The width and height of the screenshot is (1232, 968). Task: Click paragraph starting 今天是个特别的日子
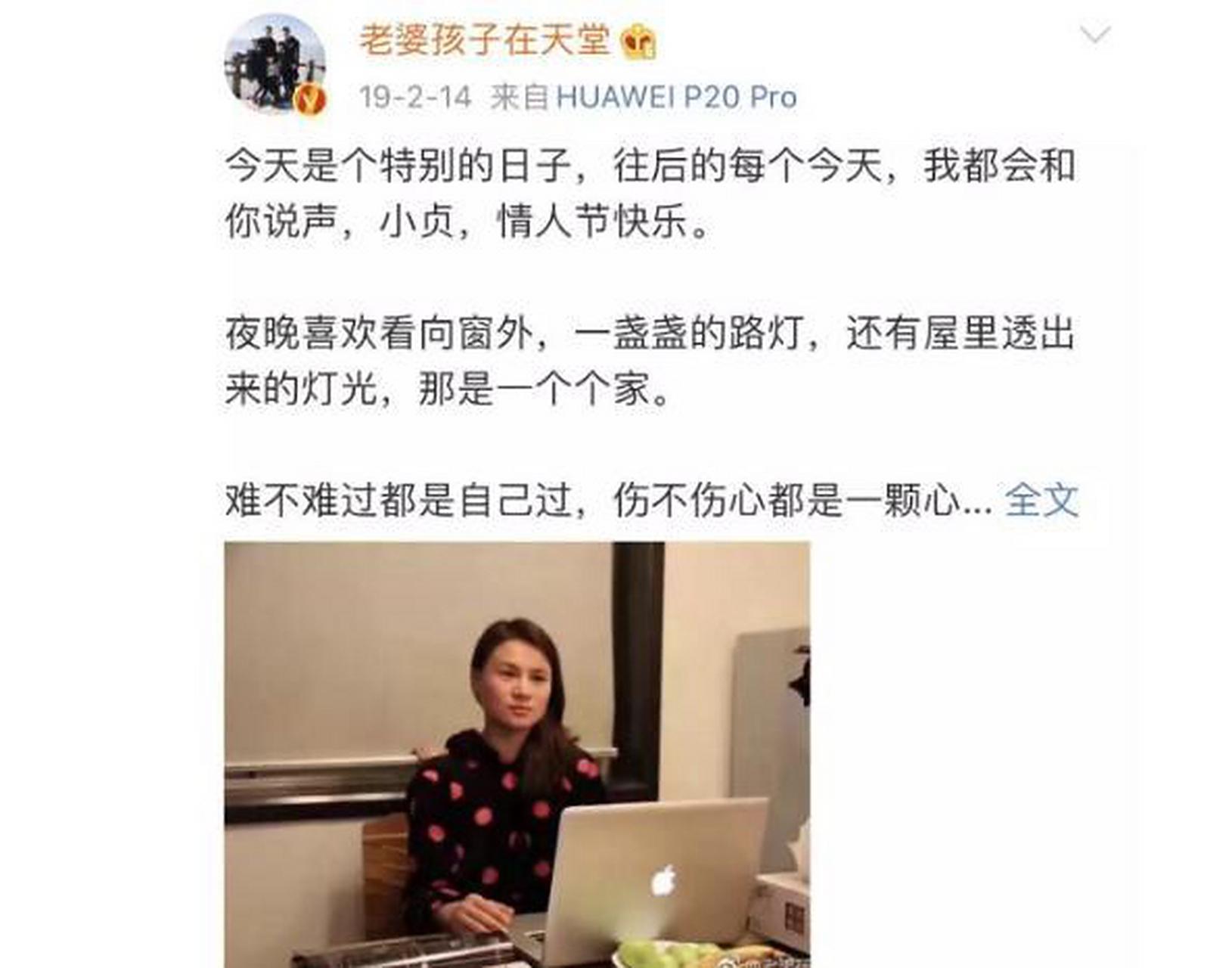pyautogui.click(x=650, y=194)
